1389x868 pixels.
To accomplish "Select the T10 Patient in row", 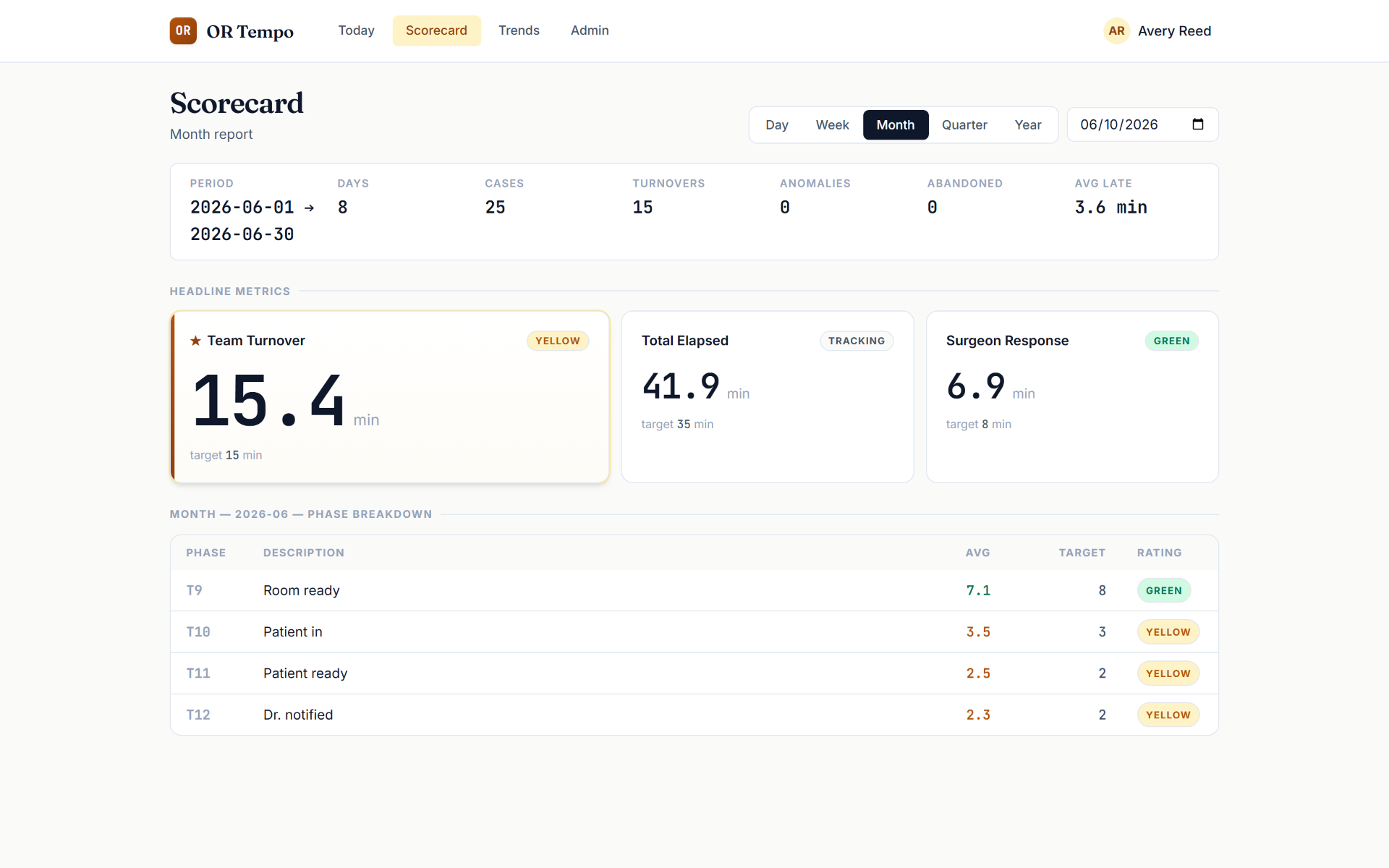I will [694, 632].
